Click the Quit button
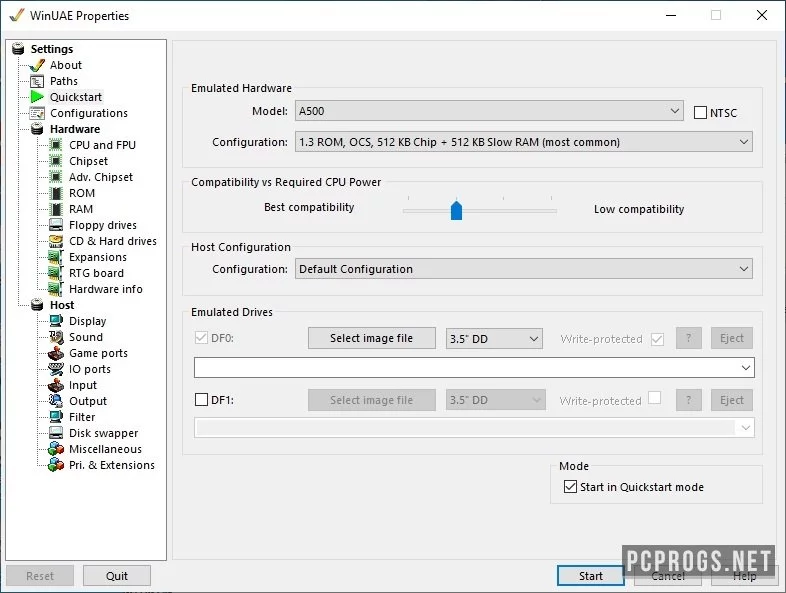 (117, 576)
